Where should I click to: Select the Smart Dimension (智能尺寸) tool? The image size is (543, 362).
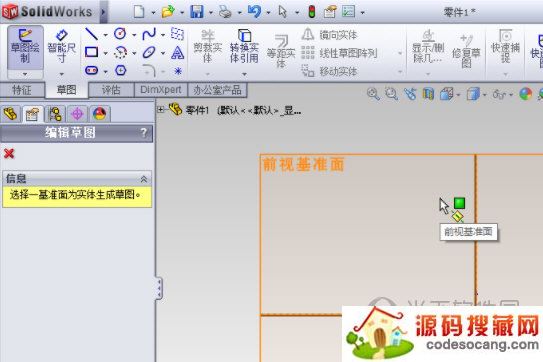click(x=62, y=47)
